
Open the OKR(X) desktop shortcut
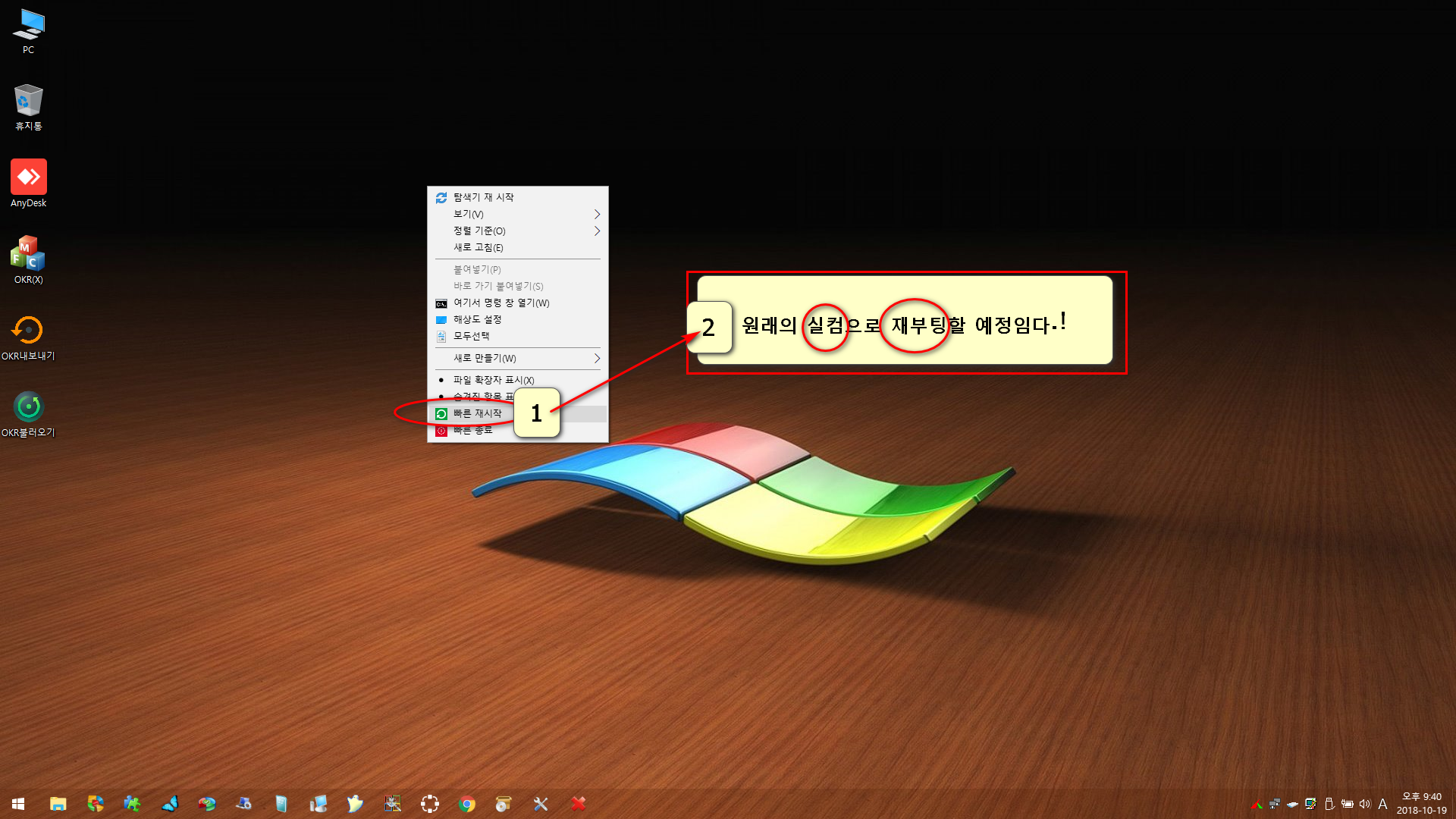[28, 260]
